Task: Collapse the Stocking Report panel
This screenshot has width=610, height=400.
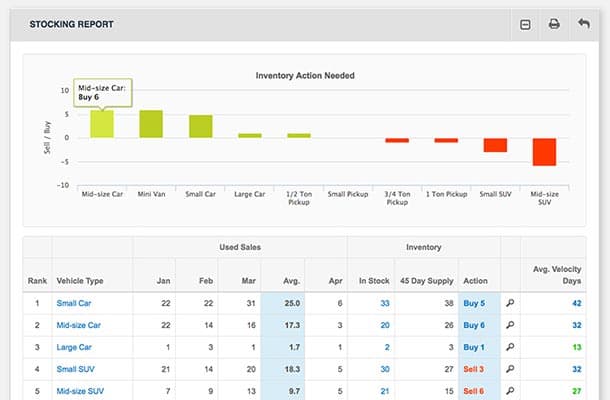Action: (x=525, y=25)
